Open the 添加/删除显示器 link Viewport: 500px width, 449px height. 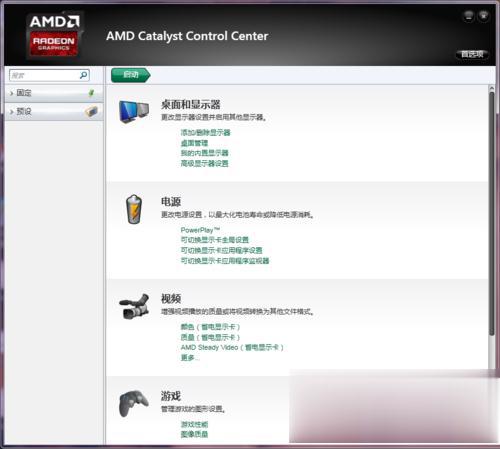(x=205, y=132)
